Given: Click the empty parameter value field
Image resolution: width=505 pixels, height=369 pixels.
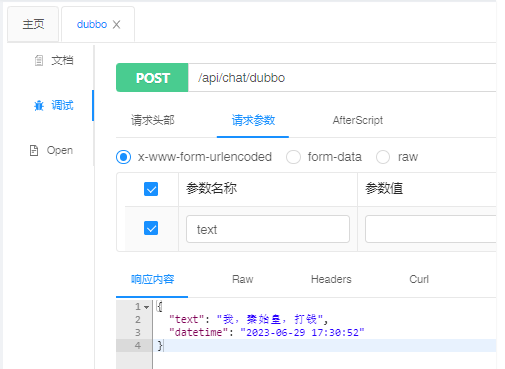Looking at the screenshot, I should pyautogui.click(x=430, y=229).
